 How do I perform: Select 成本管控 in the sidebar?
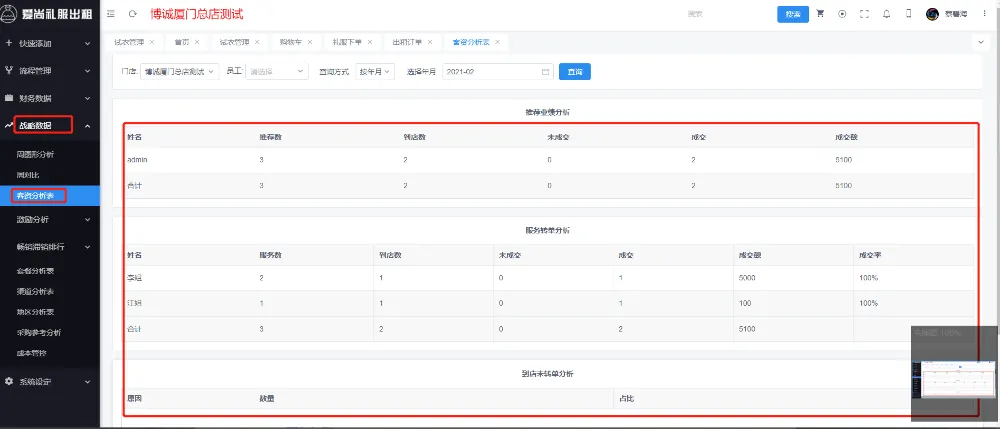31,353
